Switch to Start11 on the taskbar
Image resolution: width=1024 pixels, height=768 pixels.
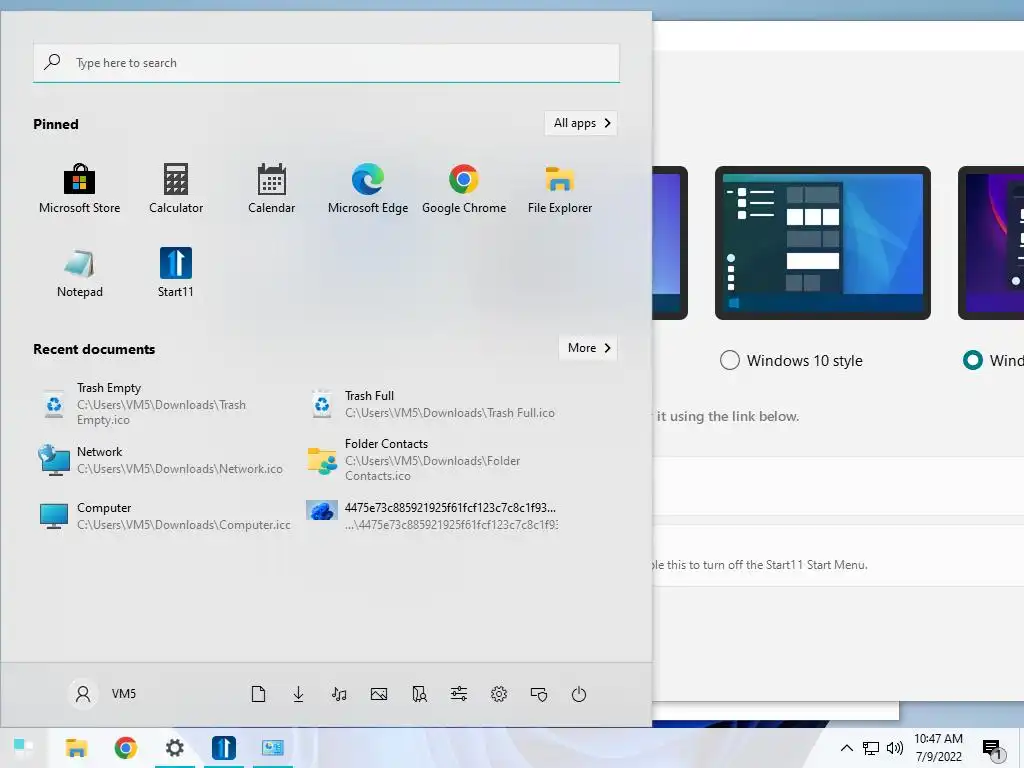click(223, 747)
